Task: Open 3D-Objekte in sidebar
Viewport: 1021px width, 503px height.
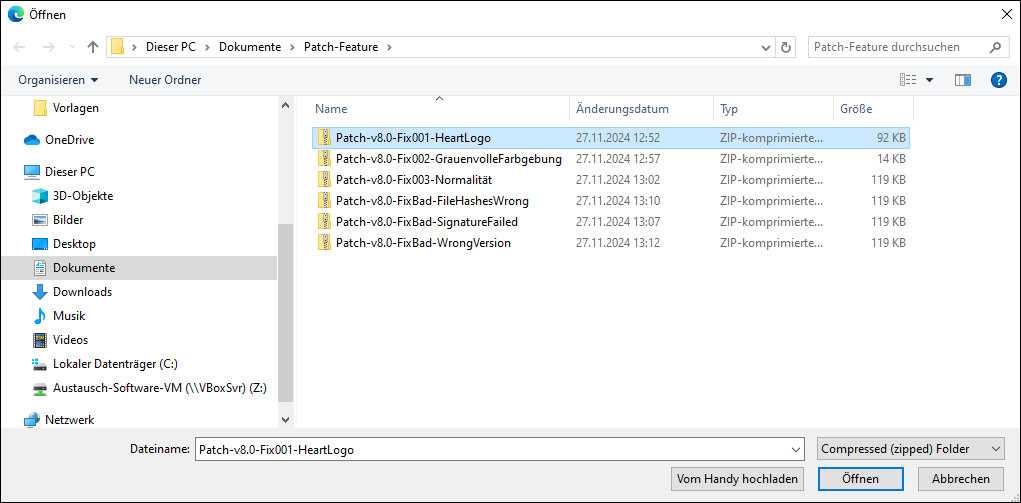Action: [83, 196]
